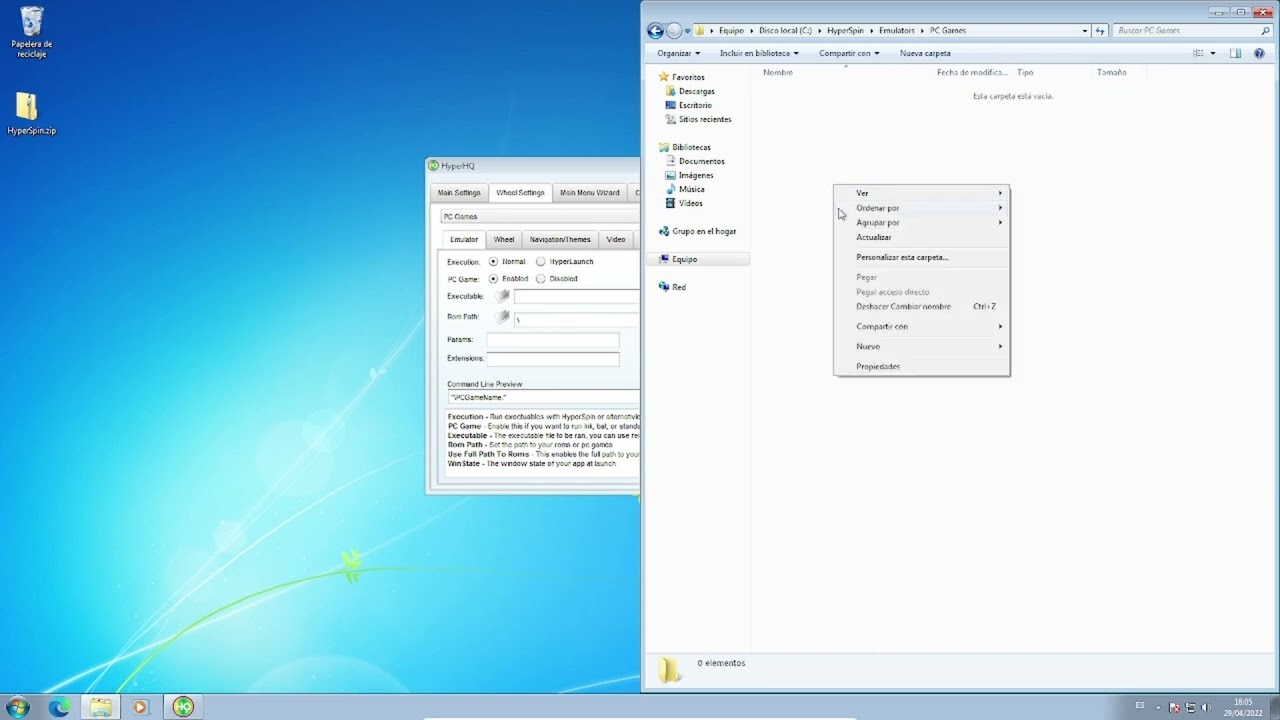Viewport: 1280px width, 720px height.
Task: Browse for Executable folder icon in HyperHQ
Action: pyautogui.click(x=503, y=296)
